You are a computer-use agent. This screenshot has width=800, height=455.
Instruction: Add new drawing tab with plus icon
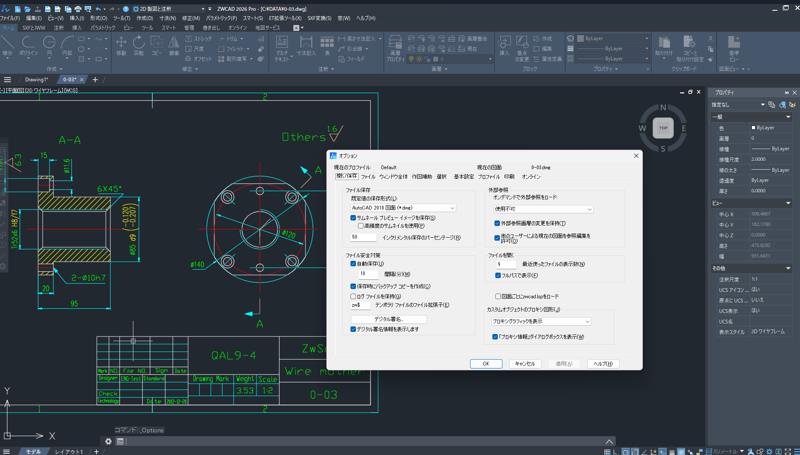(x=95, y=78)
